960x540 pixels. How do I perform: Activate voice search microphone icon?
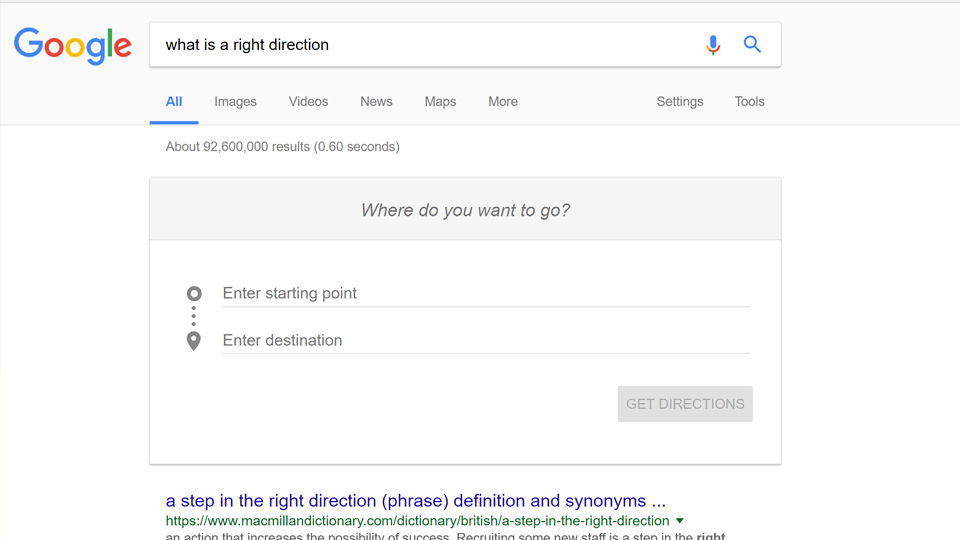[x=712, y=45]
